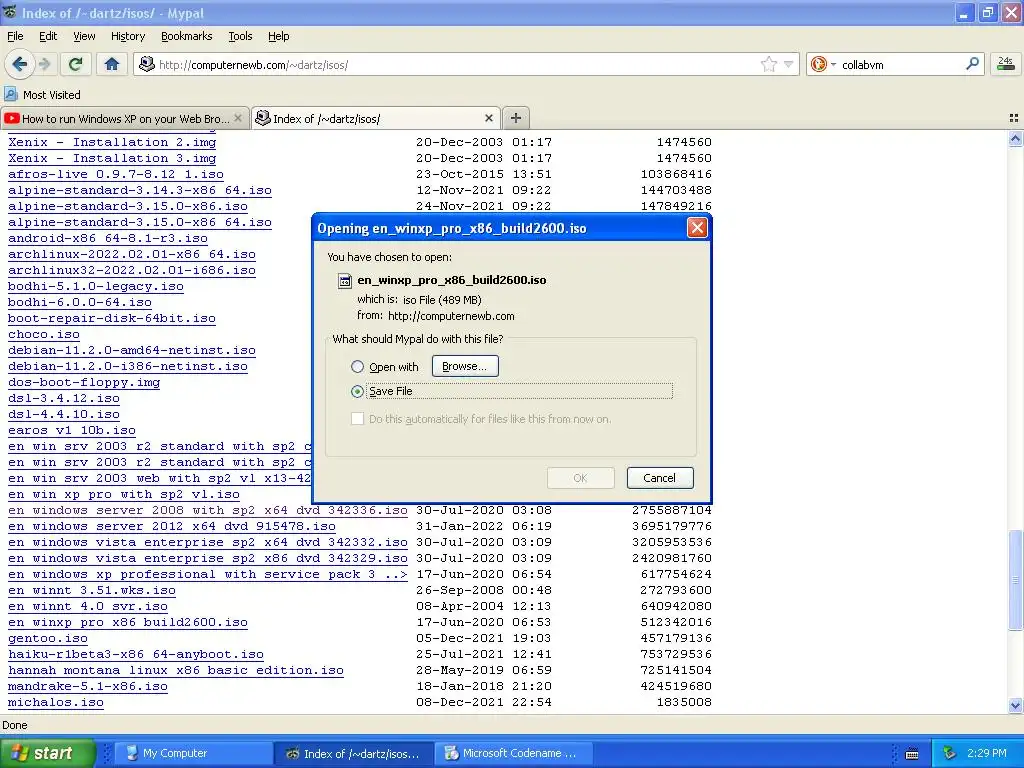This screenshot has width=1024, height=768.
Task: Open the en_winxp_pro_x86_build2600.iso link
Action: click(128, 622)
